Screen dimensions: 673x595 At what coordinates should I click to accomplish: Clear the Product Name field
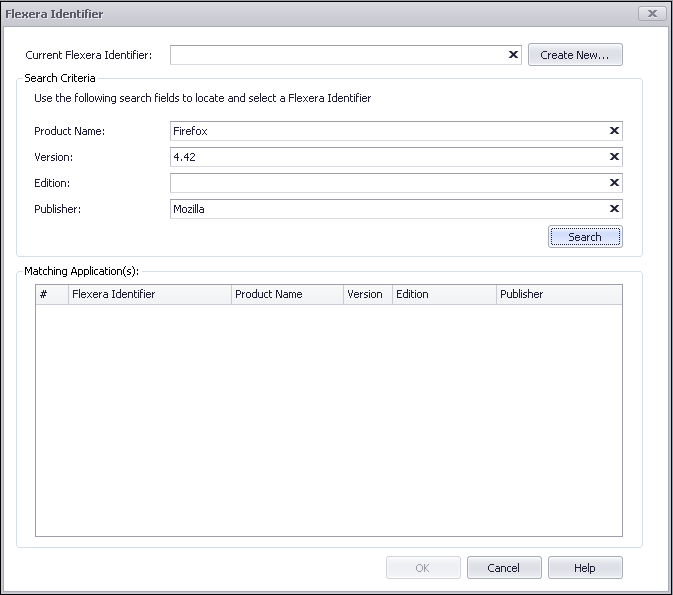pyautogui.click(x=614, y=131)
